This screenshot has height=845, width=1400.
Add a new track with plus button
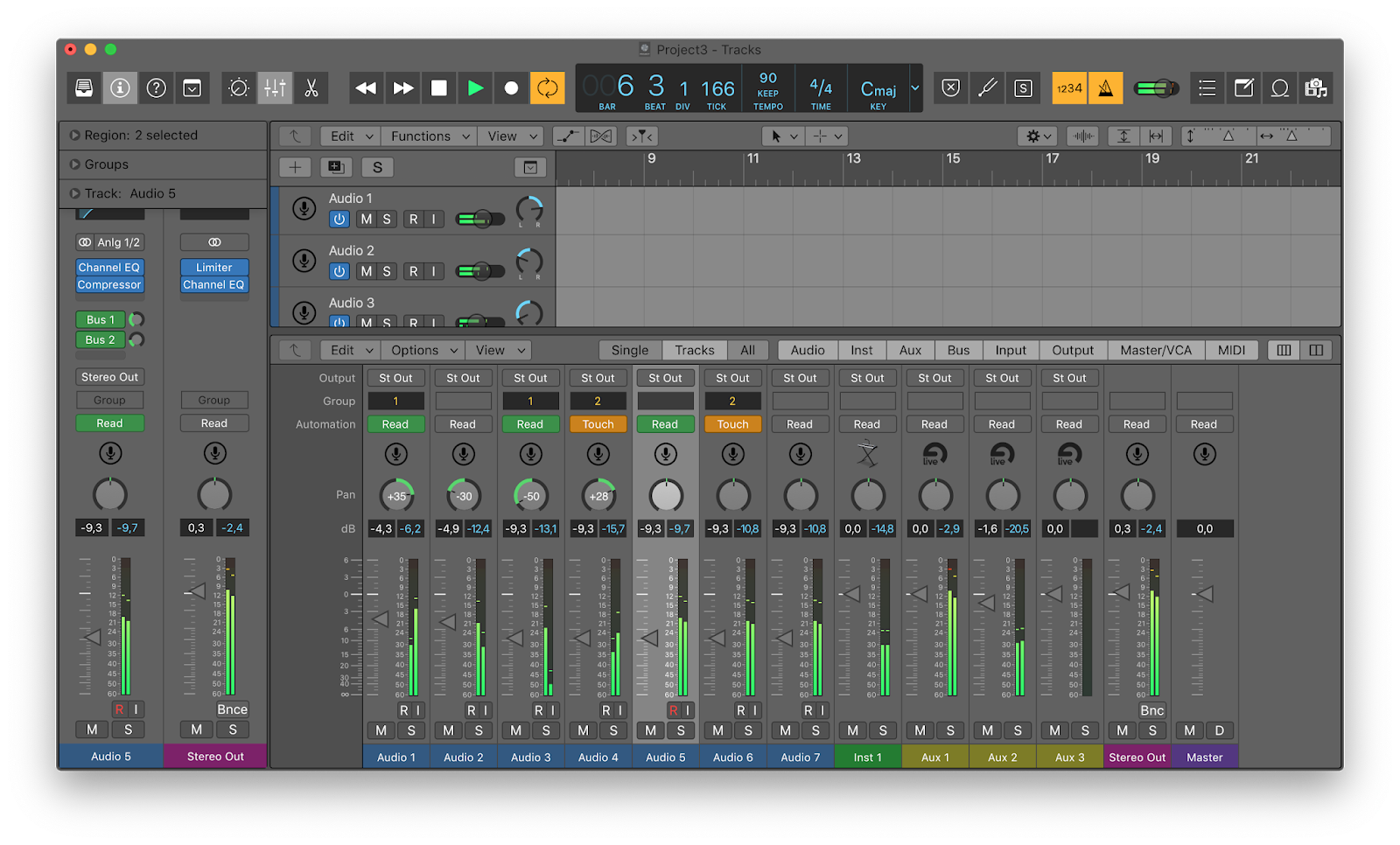pos(295,167)
